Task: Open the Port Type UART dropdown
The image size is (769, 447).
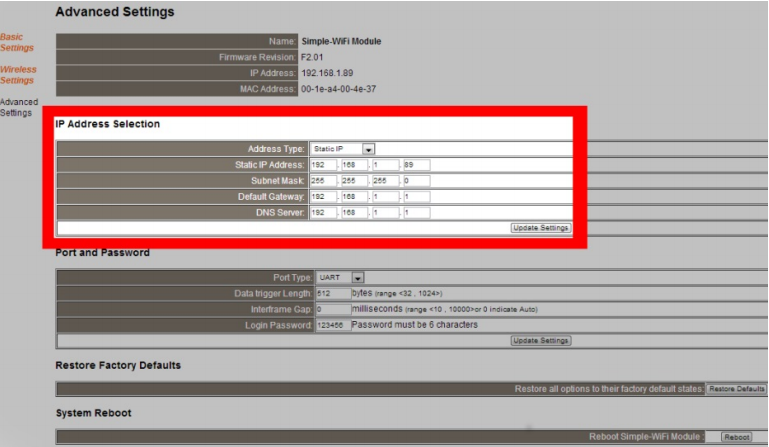Action: [340, 277]
